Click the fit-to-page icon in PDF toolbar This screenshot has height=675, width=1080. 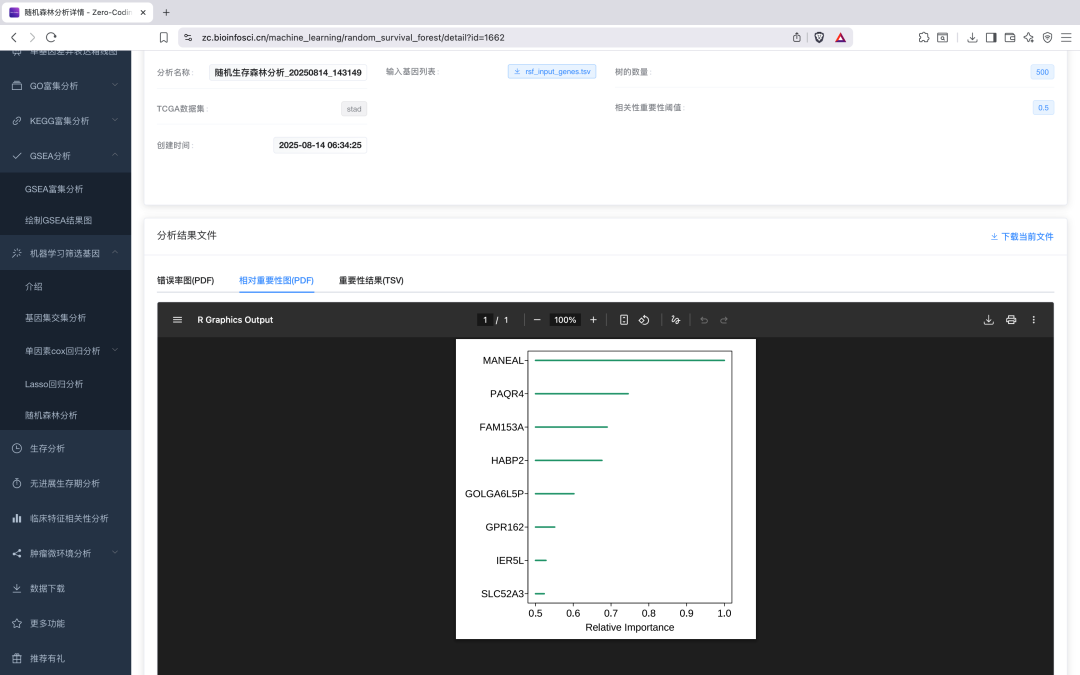[623, 320]
